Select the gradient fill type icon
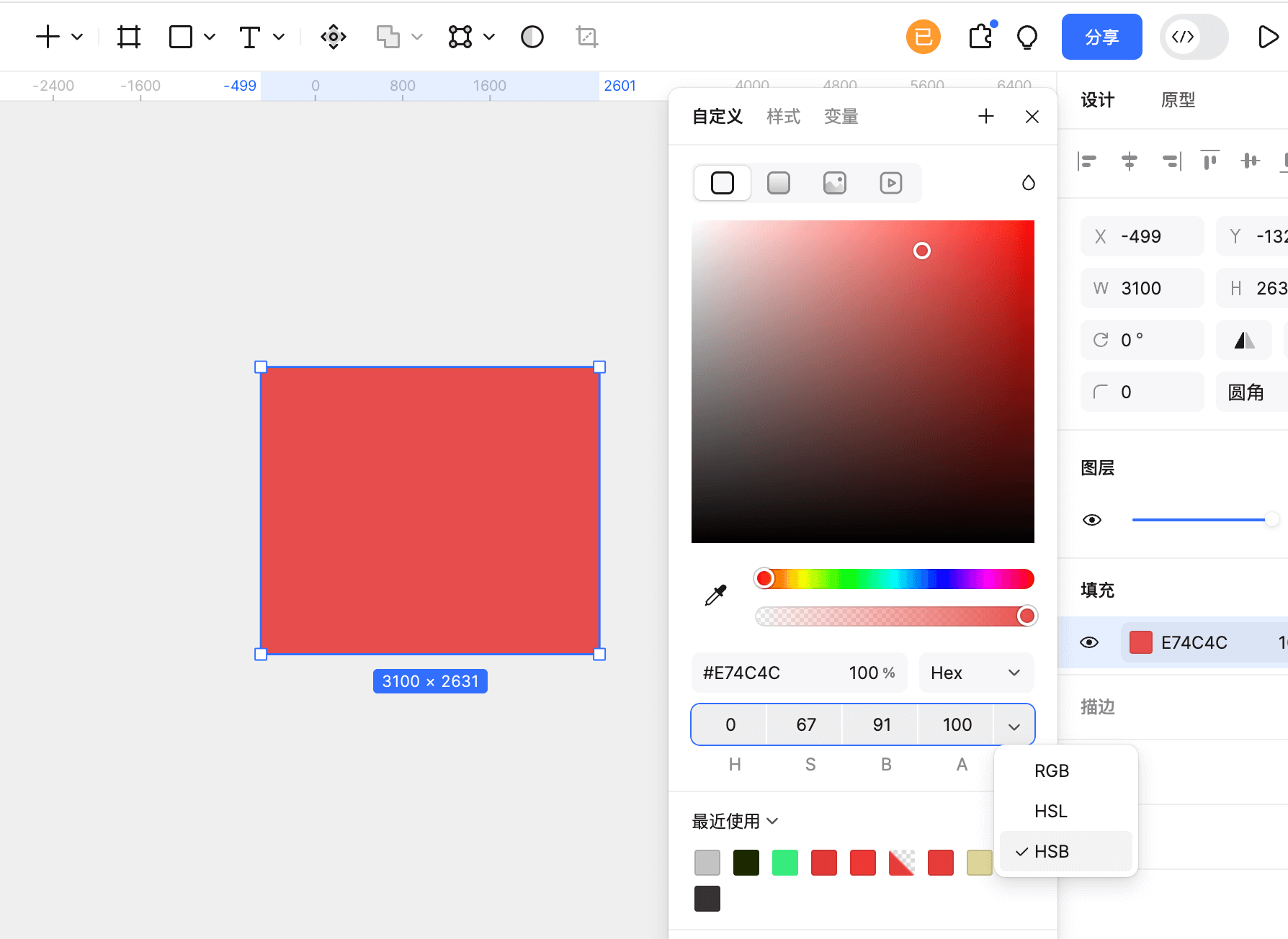This screenshot has width=1288, height=939. 778,183
